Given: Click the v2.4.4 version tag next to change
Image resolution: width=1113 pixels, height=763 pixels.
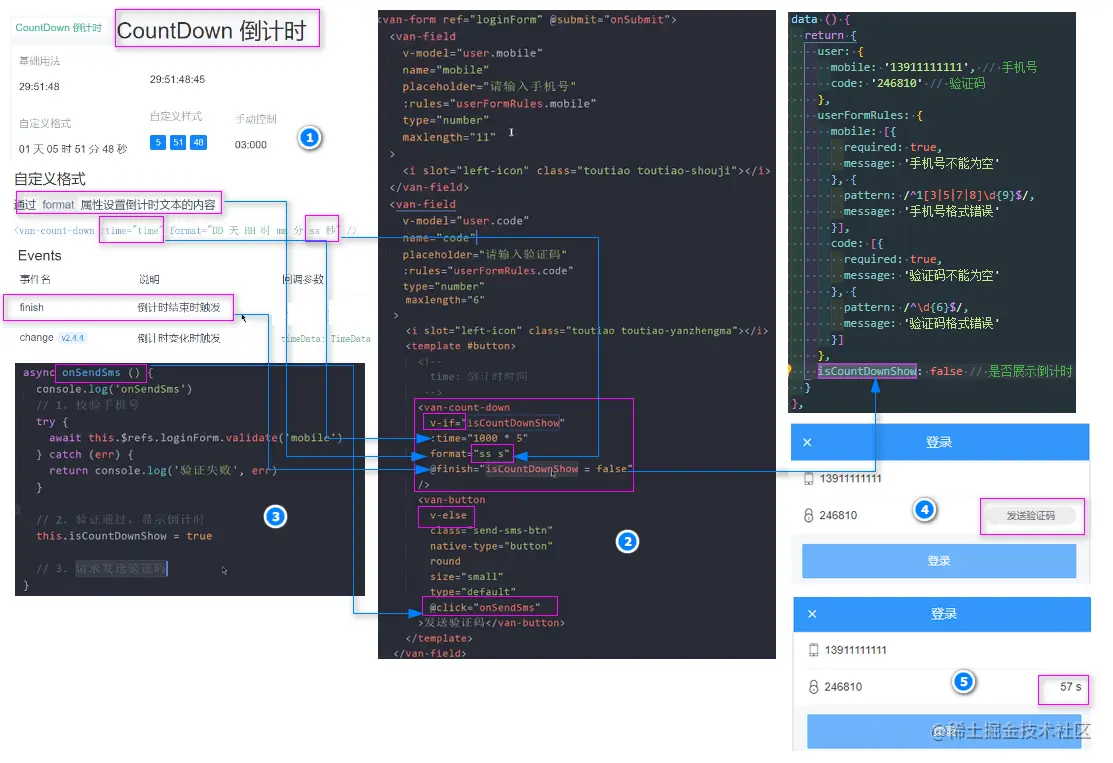Looking at the screenshot, I should point(72,338).
